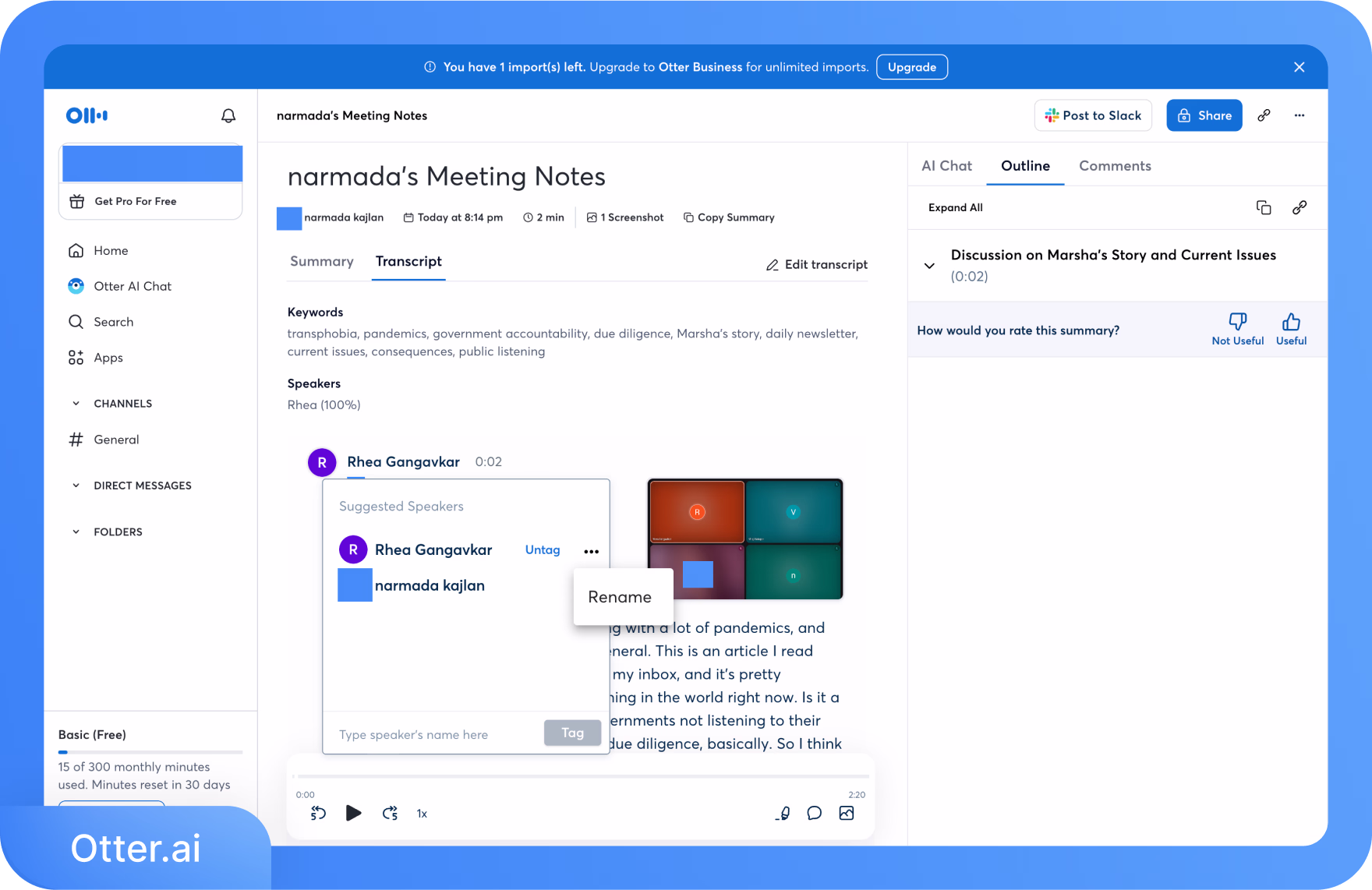Image resolution: width=1372 pixels, height=890 pixels.
Task: Dismiss the import banner
Action: (1300, 67)
